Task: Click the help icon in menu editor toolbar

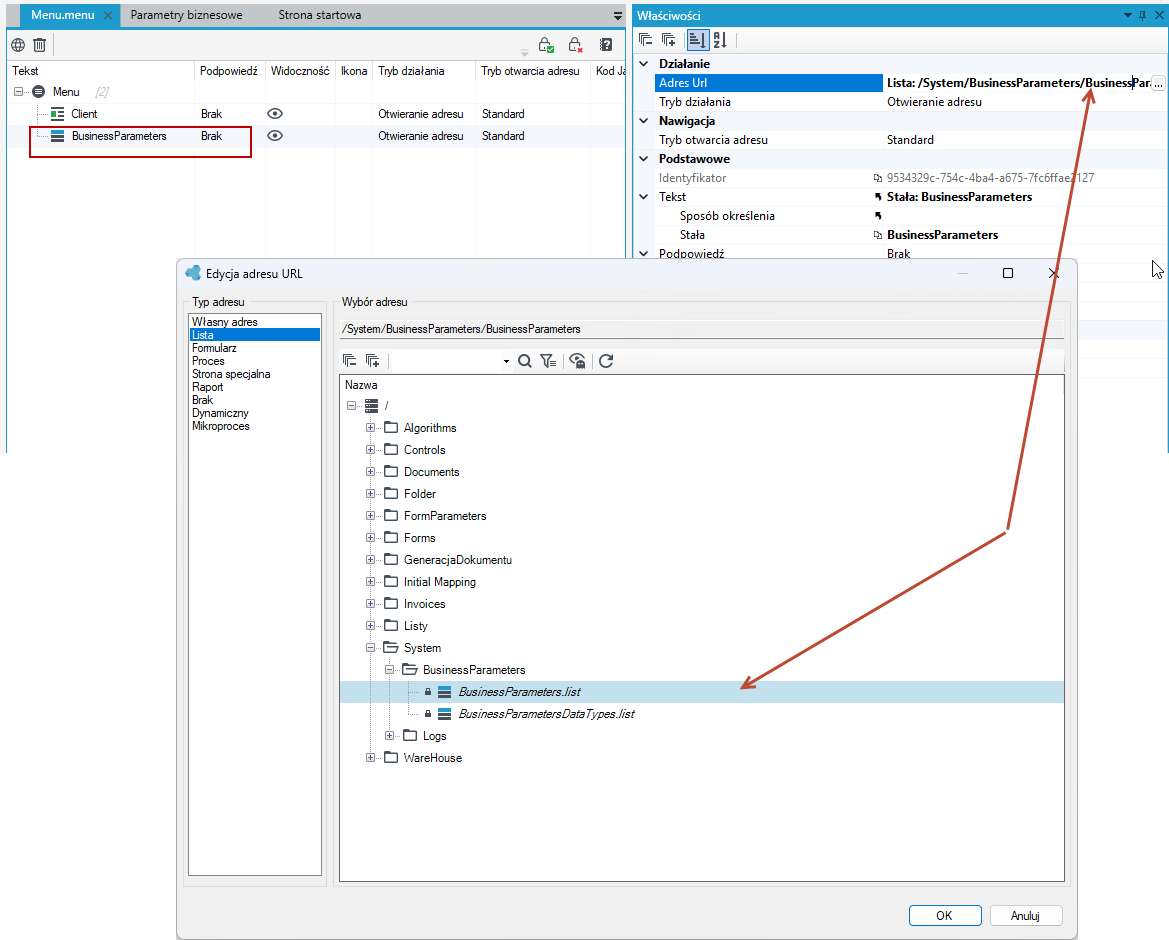Action: coord(606,45)
